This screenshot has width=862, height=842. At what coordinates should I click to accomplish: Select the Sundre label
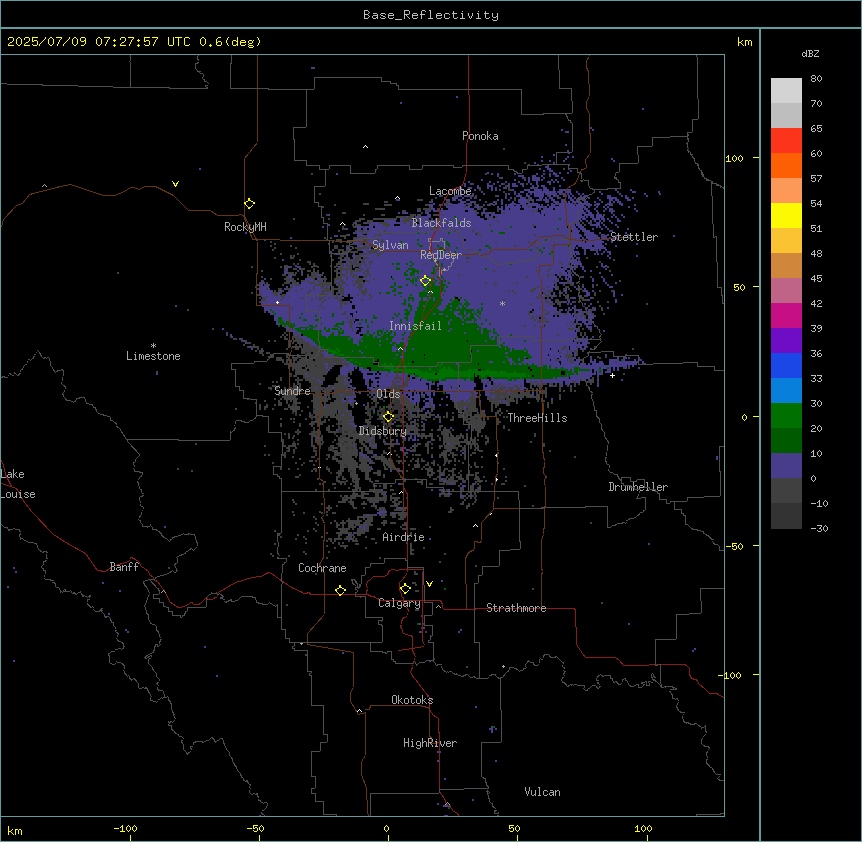tap(292, 391)
